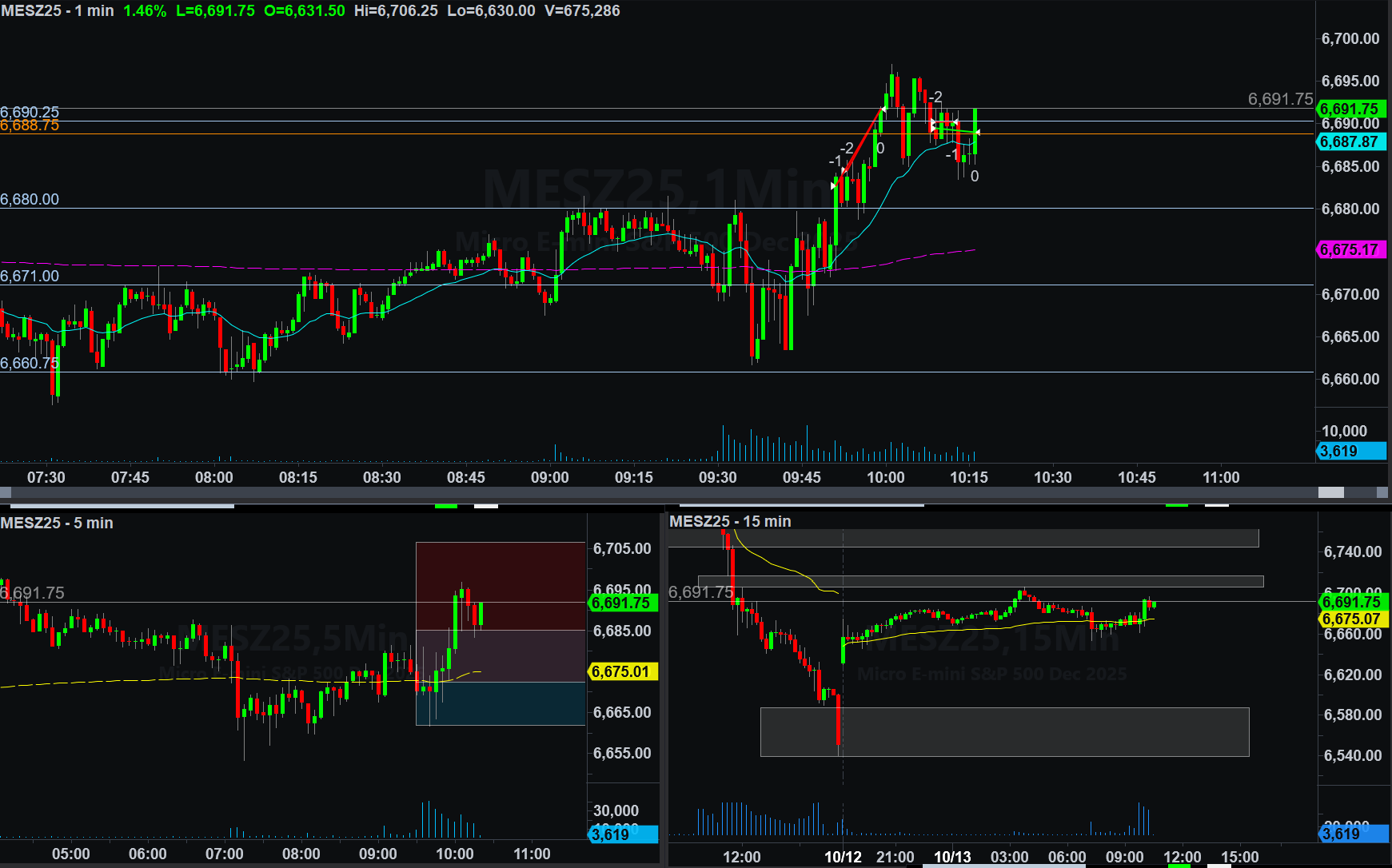Click the dark red stop zone on 5-min chart

pyautogui.click(x=501, y=585)
